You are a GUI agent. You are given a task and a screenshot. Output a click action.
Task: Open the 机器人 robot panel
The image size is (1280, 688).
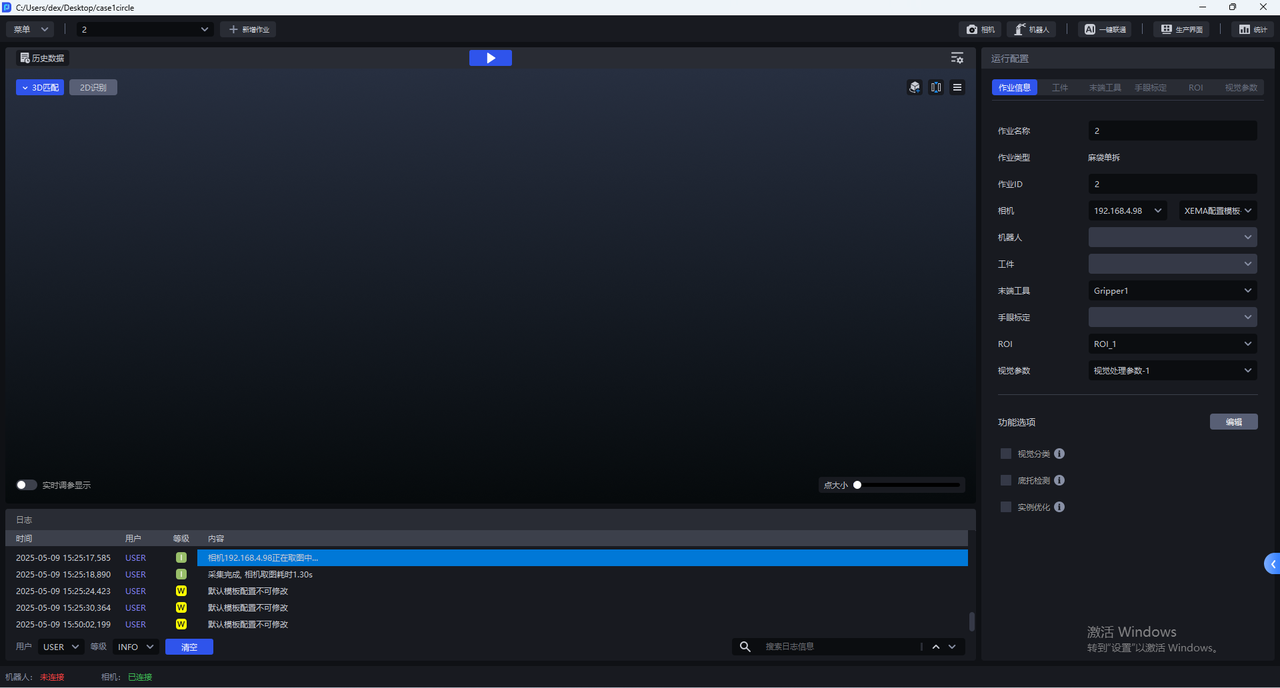pos(1030,30)
